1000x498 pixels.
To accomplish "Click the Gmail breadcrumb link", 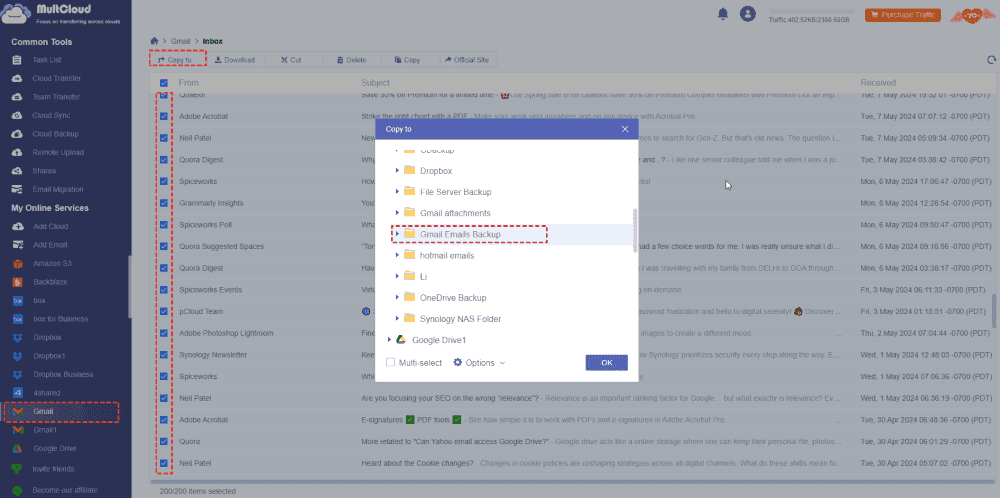I will 180,41.
